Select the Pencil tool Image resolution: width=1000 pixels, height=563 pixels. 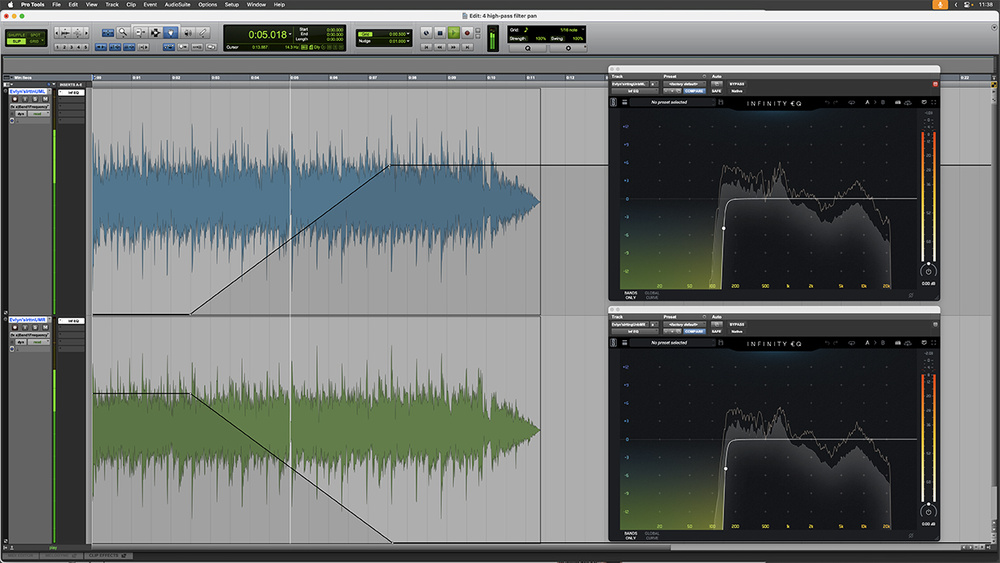coord(202,32)
